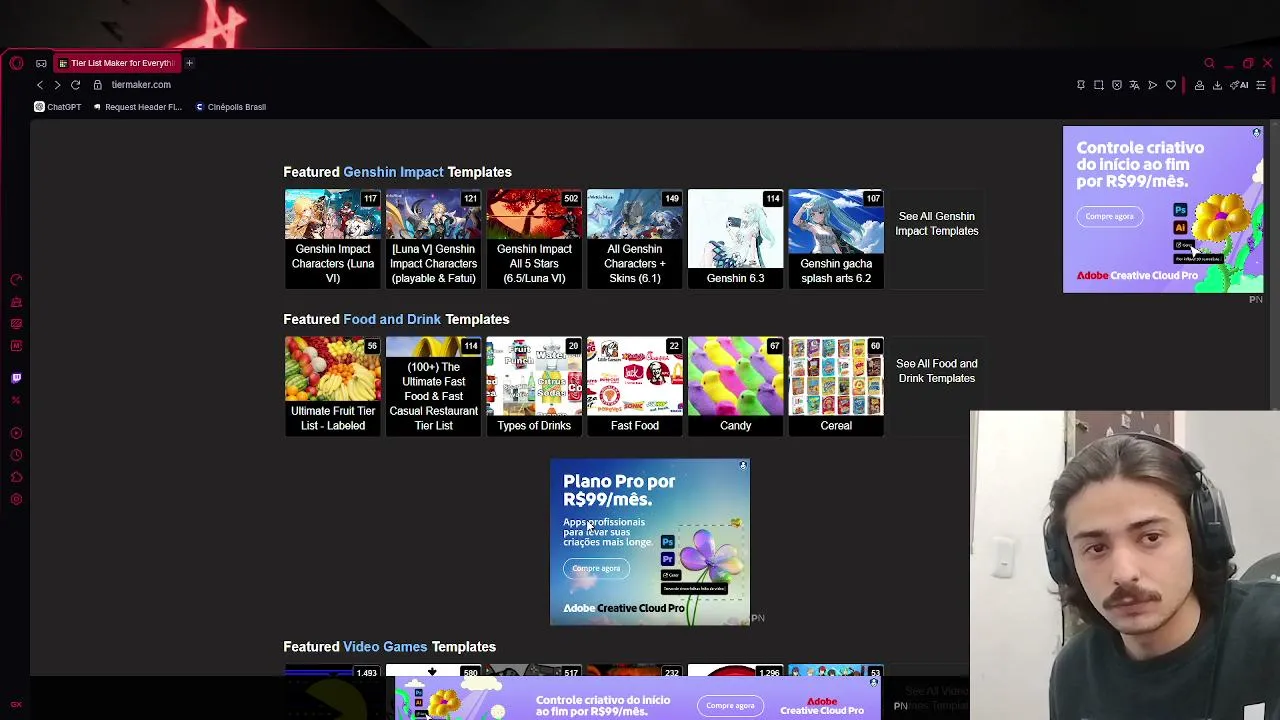Open Ultimate Fruit Tier List - Labeled
The height and width of the screenshot is (720, 1280).
coord(333,386)
